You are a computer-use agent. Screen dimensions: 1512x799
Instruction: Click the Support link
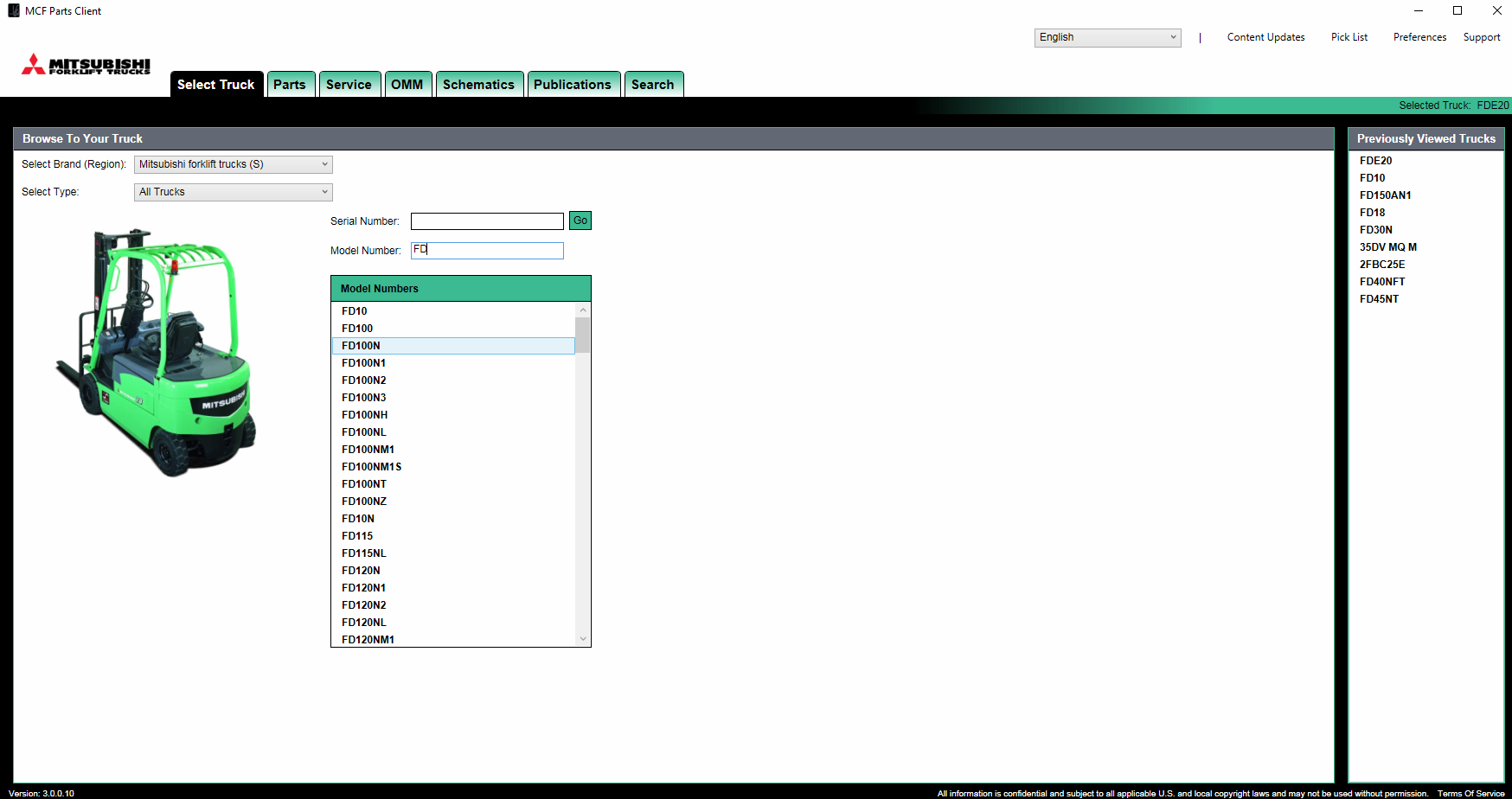(1482, 37)
